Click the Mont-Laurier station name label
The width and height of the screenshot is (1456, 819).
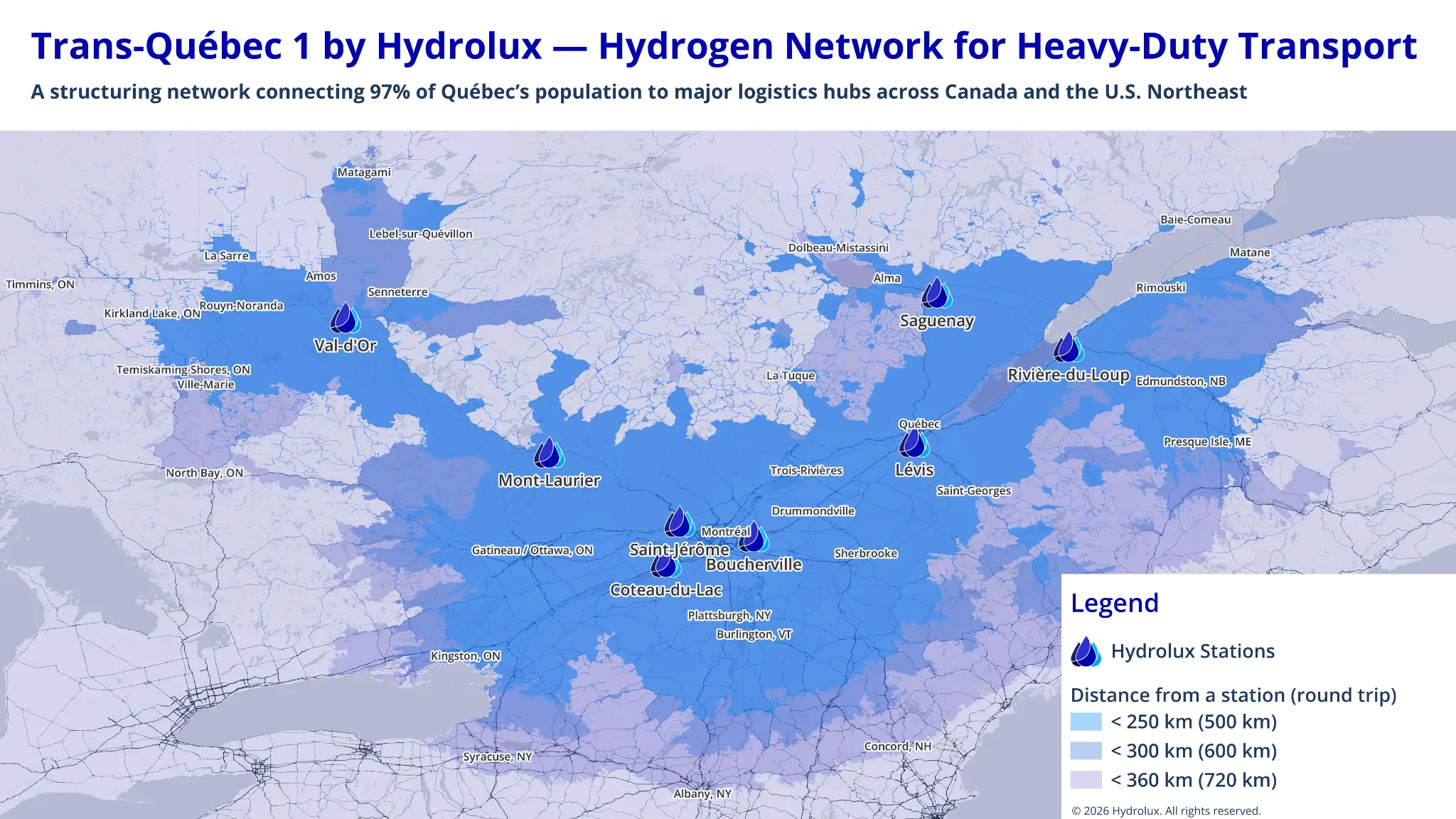550,481
